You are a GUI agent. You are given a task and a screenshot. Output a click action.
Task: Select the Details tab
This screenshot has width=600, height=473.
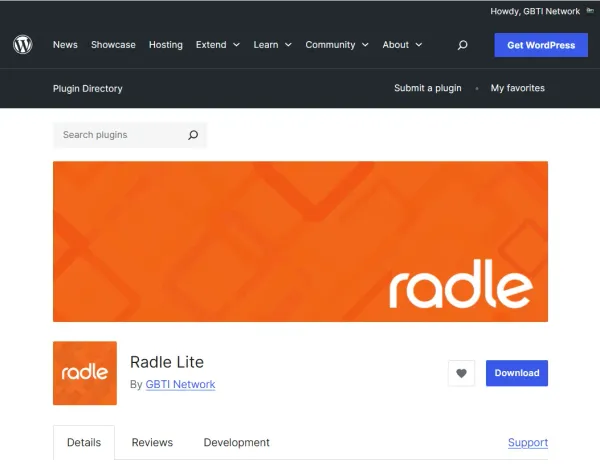pos(84,442)
